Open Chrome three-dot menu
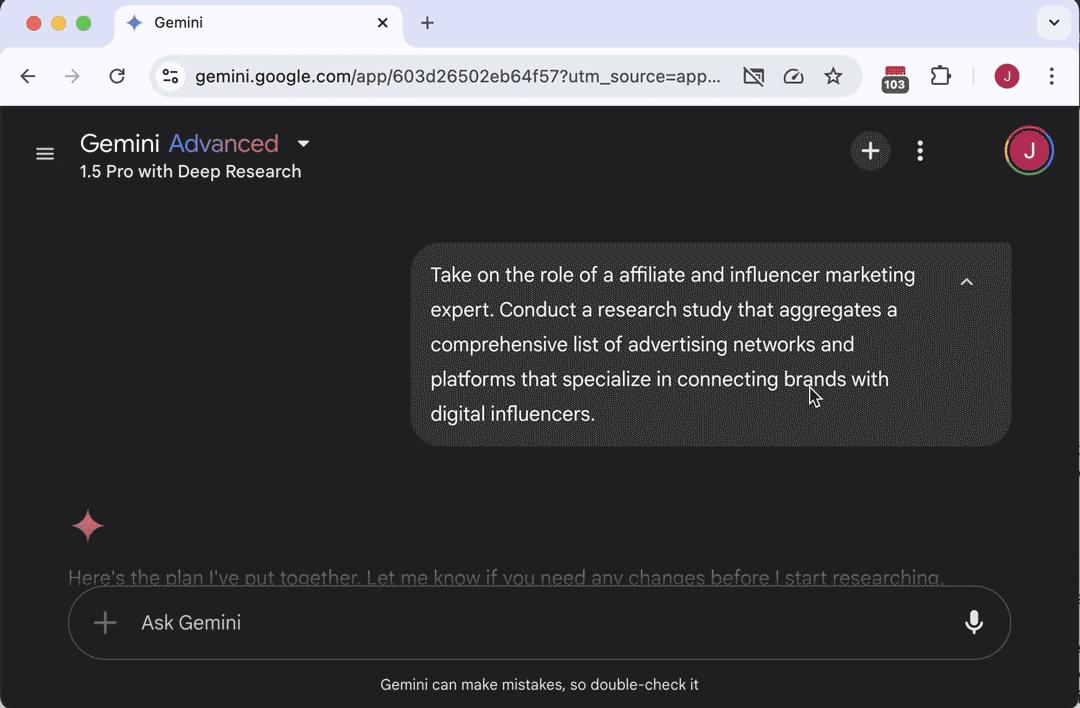 [x=1051, y=76]
